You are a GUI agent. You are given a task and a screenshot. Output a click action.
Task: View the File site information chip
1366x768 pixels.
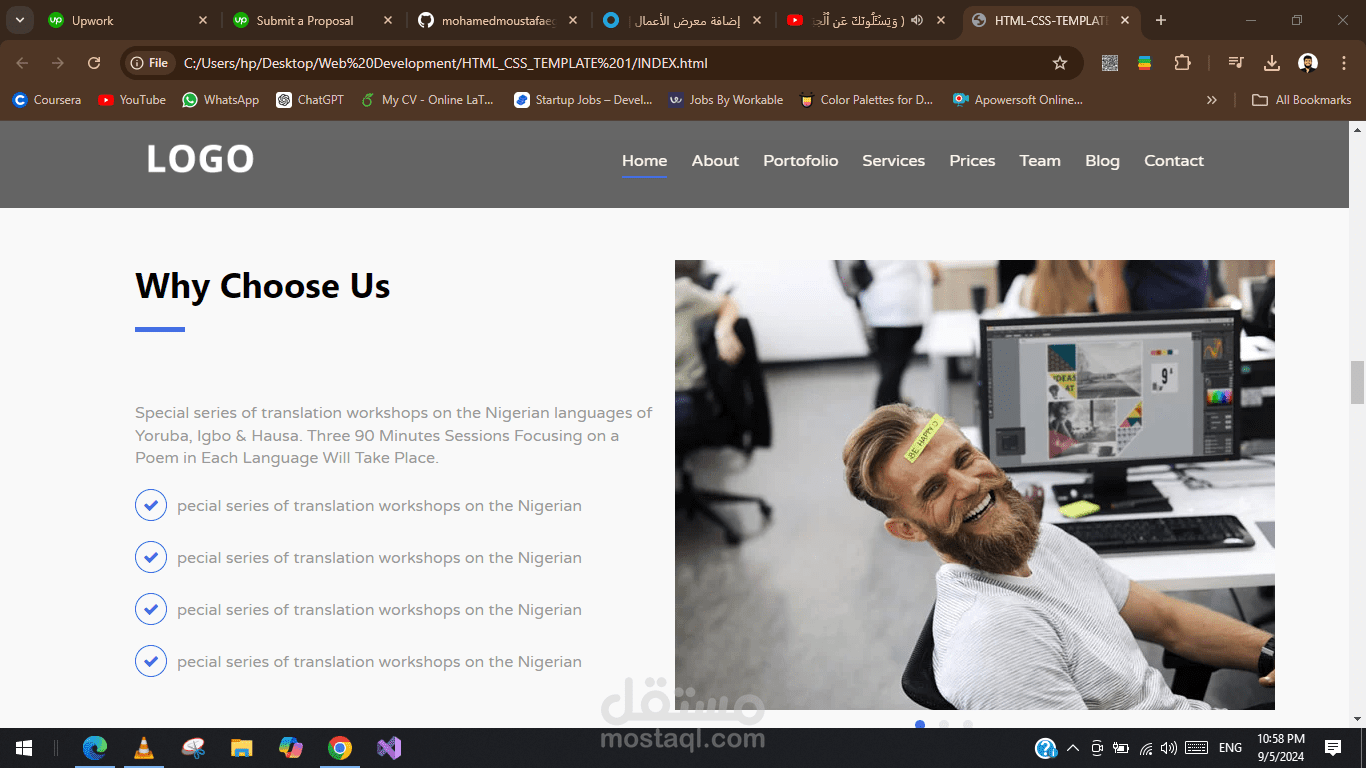tap(150, 63)
